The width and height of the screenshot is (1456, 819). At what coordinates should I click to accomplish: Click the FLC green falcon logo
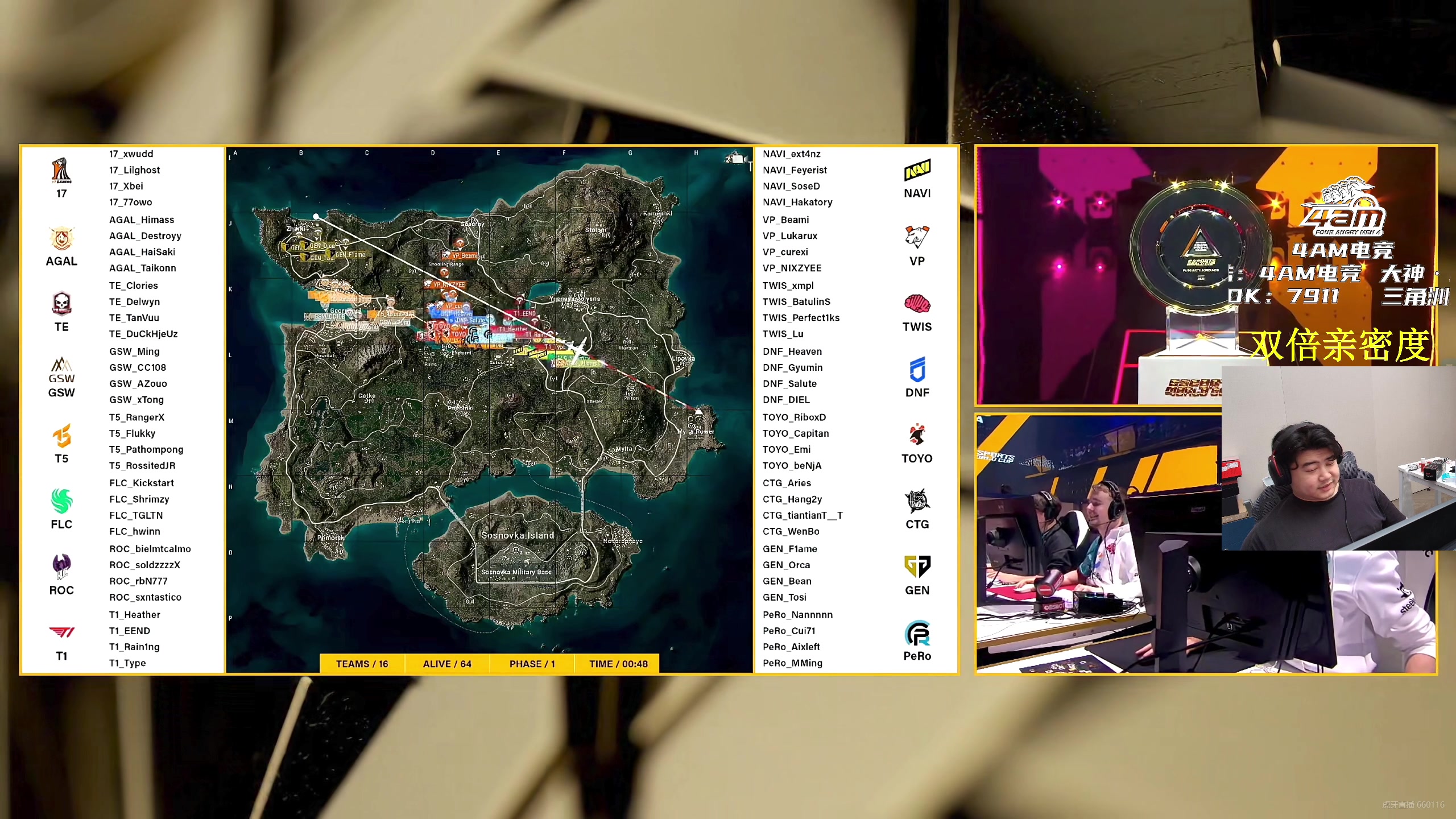[x=61, y=501]
